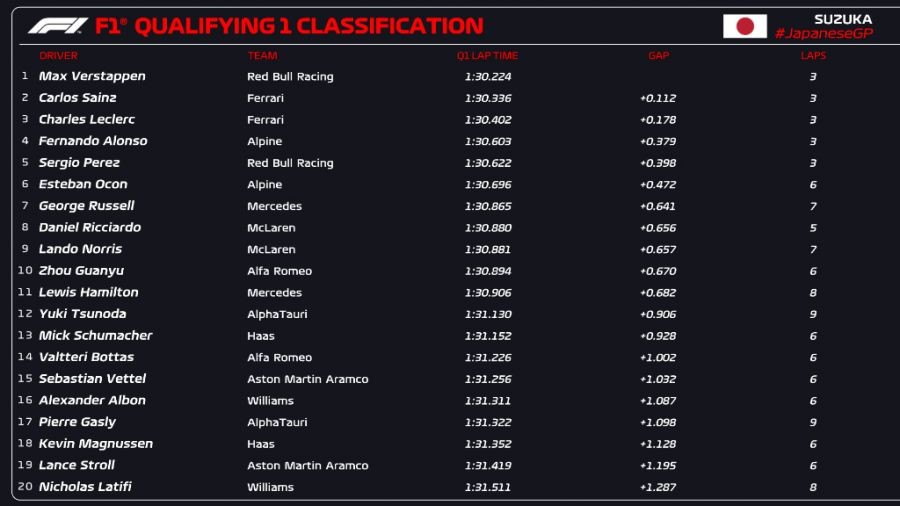Click the Qualifying 1 Classification title
This screenshot has width=900, height=506.
308,26
